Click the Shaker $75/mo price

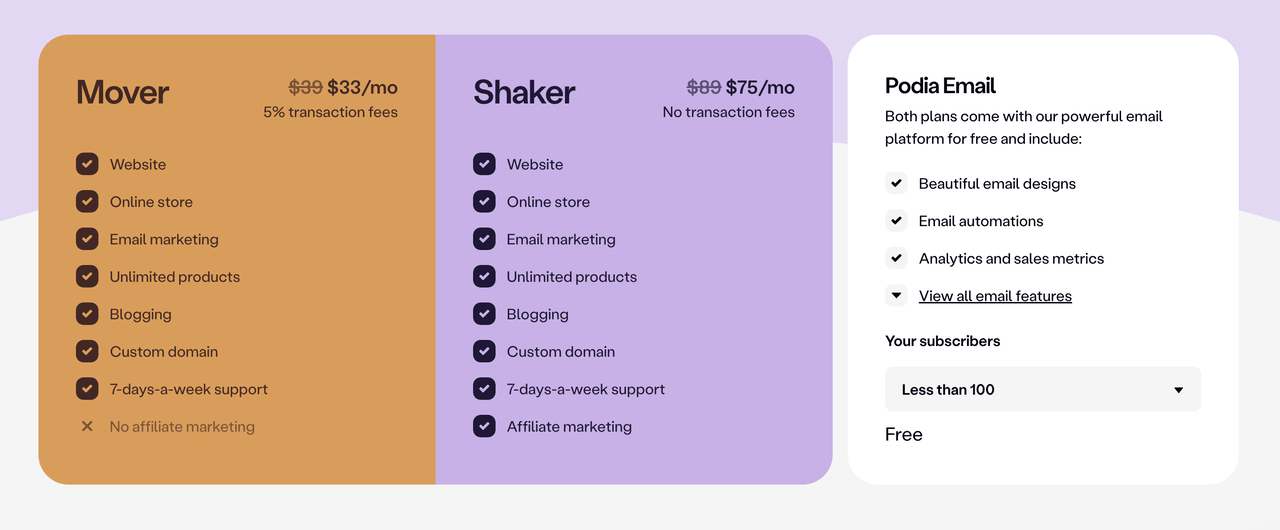coord(760,87)
